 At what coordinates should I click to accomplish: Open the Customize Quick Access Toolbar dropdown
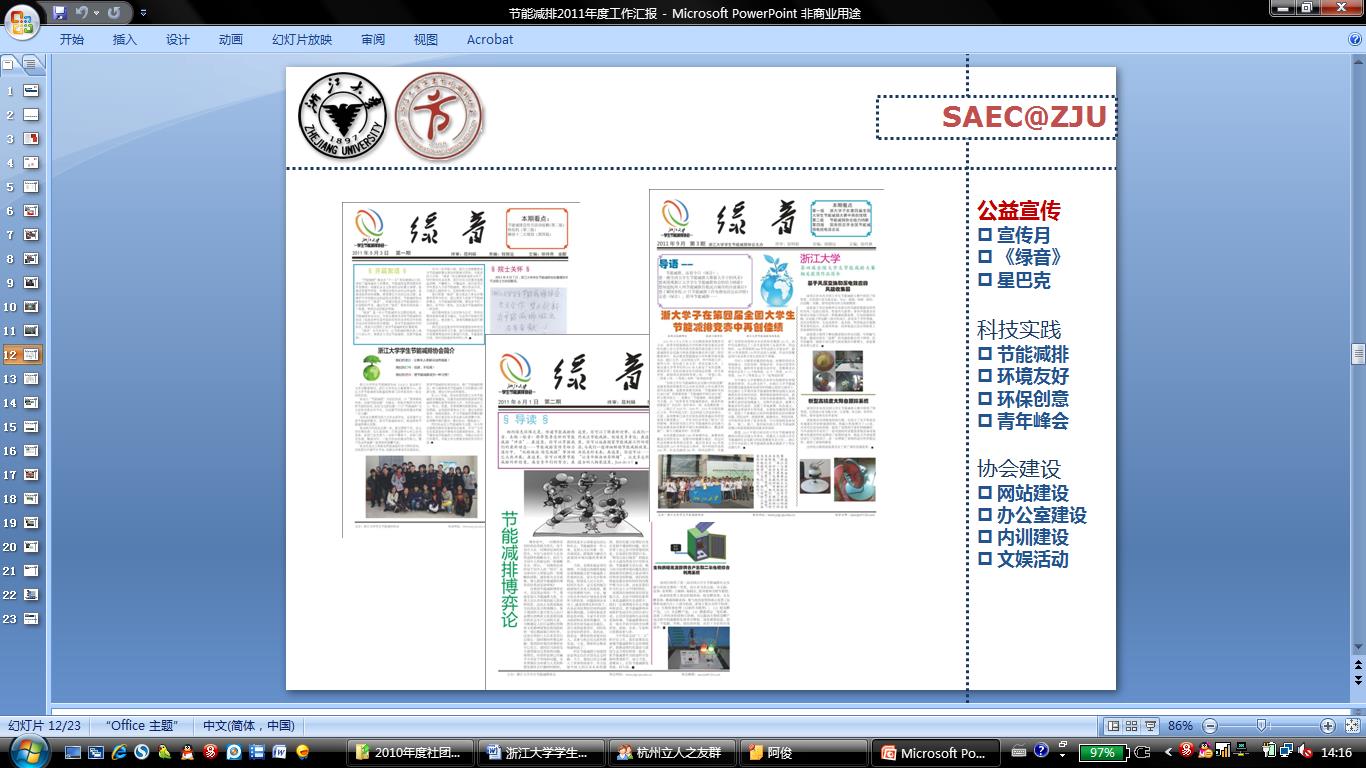pyautogui.click(x=143, y=13)
